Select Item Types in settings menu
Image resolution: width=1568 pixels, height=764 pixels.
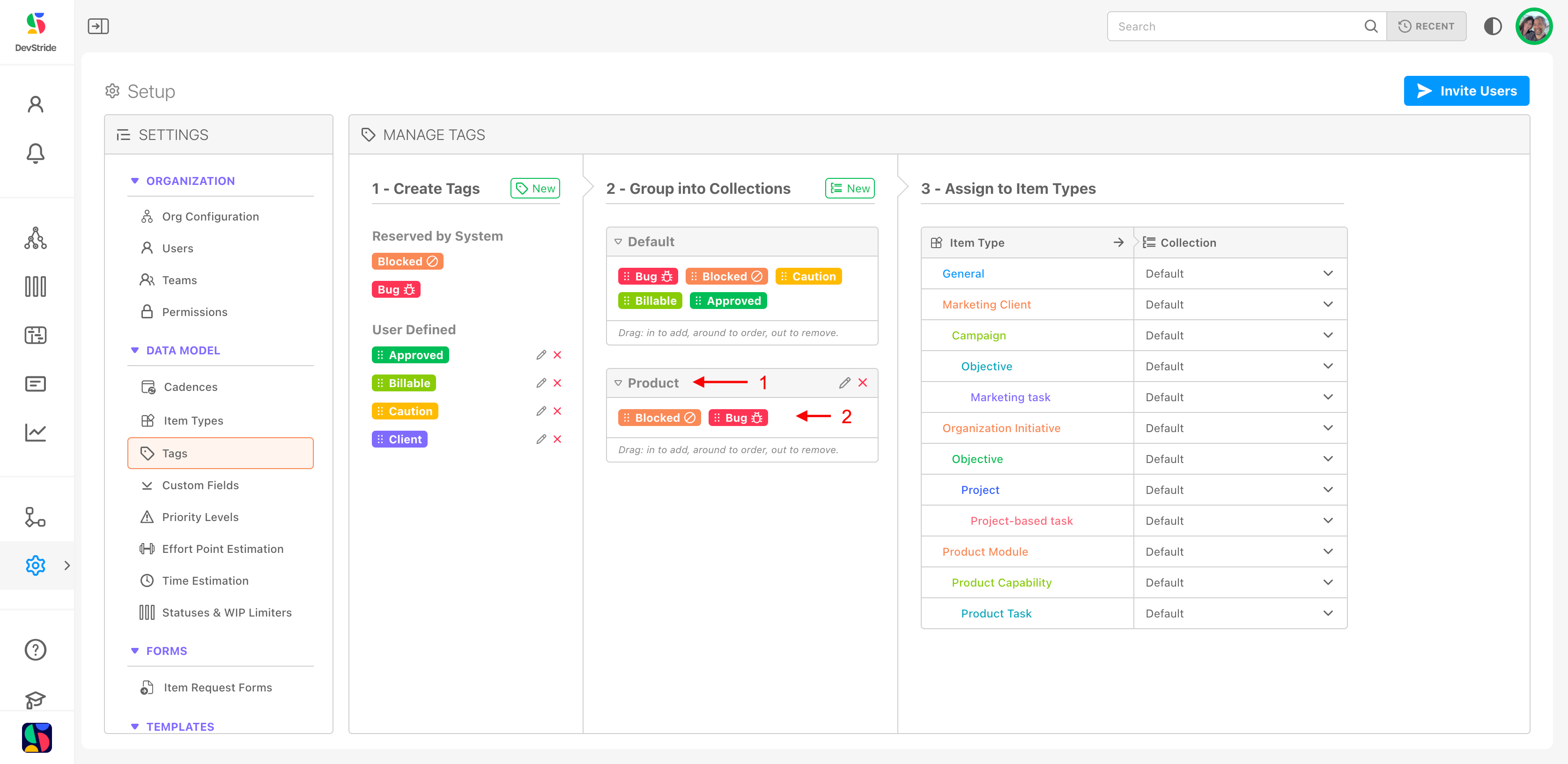(193, 420)
